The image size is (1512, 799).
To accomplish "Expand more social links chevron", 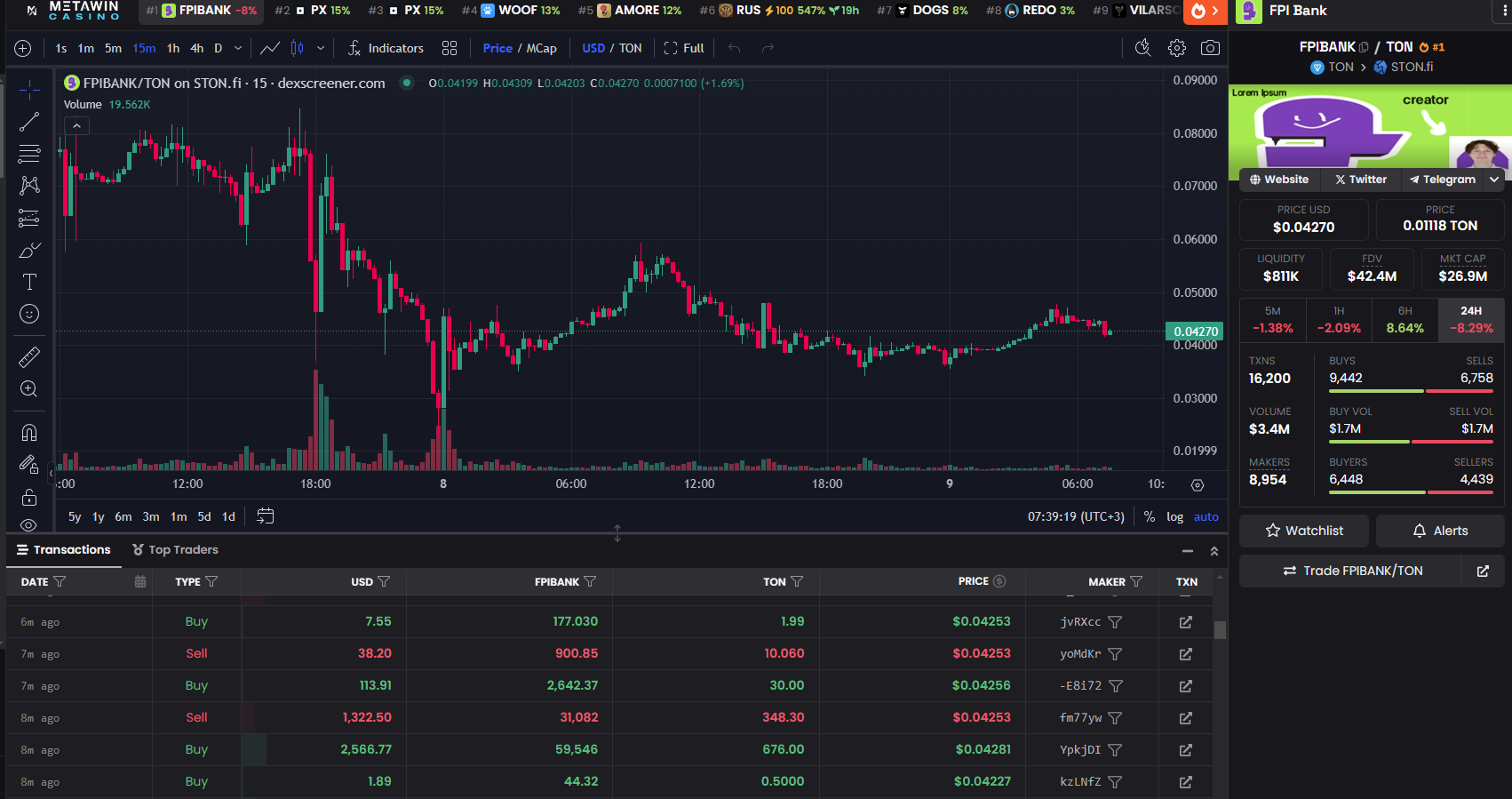I will click(1494, 180).
